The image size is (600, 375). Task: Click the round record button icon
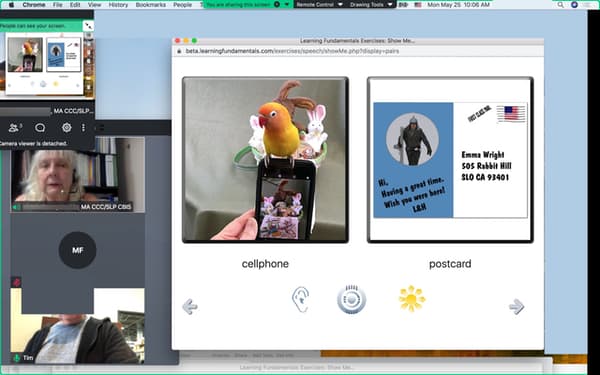tap(351, 299)
